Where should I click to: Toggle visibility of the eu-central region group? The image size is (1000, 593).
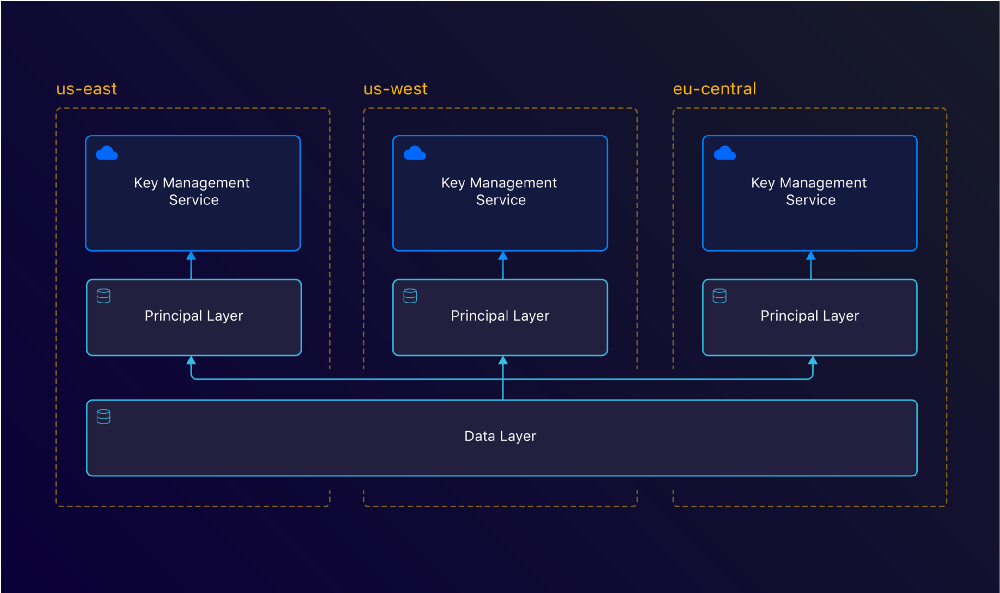tap(714, 88)
